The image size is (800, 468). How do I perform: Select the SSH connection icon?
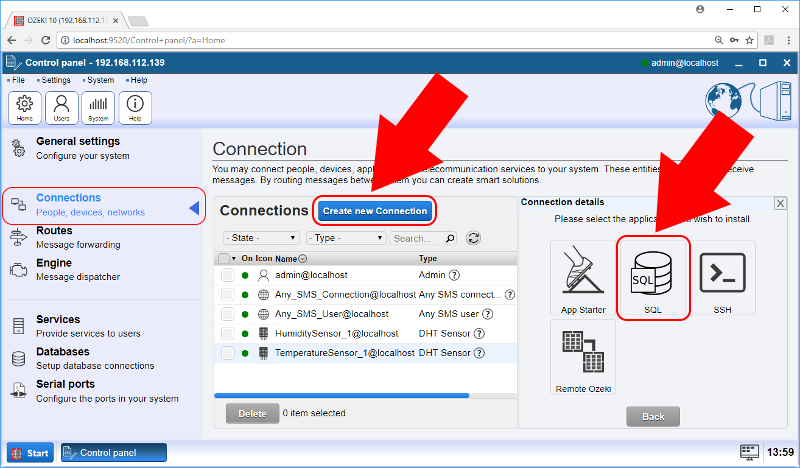point(722,277)
